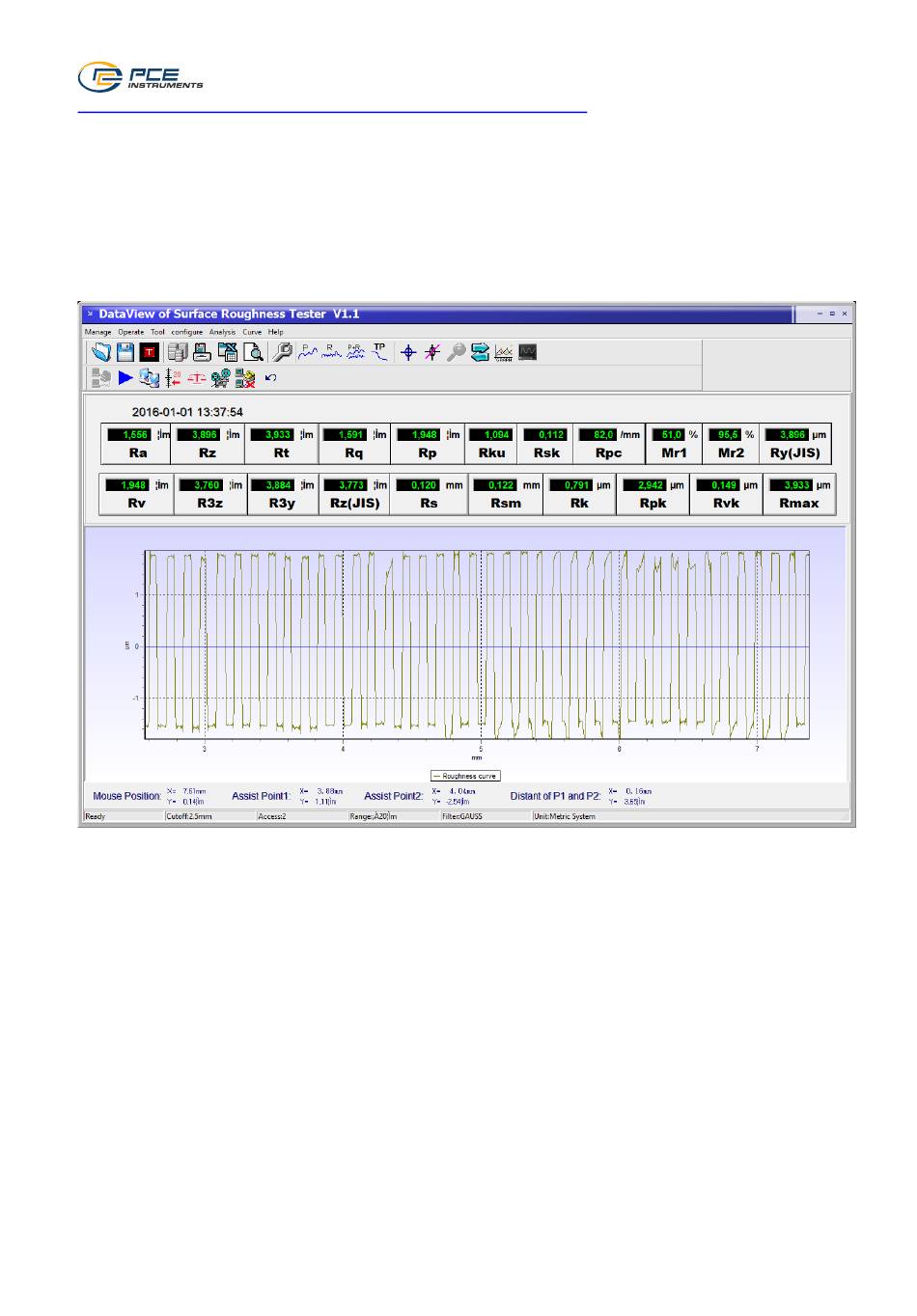The height and width of the screenshot is (1316, 917).
Task: Open the configure menu
Action: (x=187, y=332)
